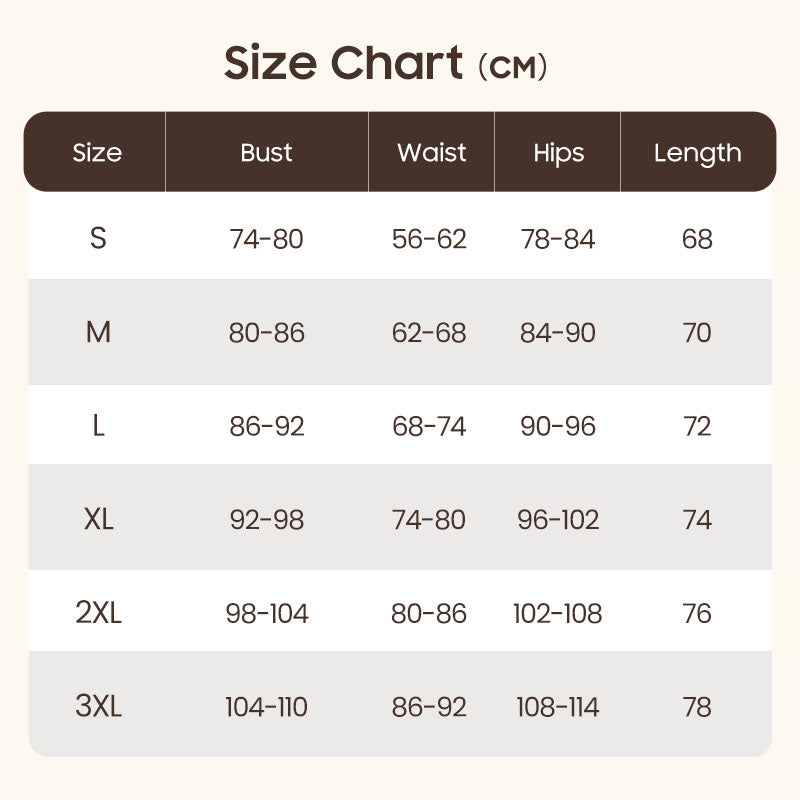Click the L size row label
Screen dimensions: 800x800
coord(98,426)
